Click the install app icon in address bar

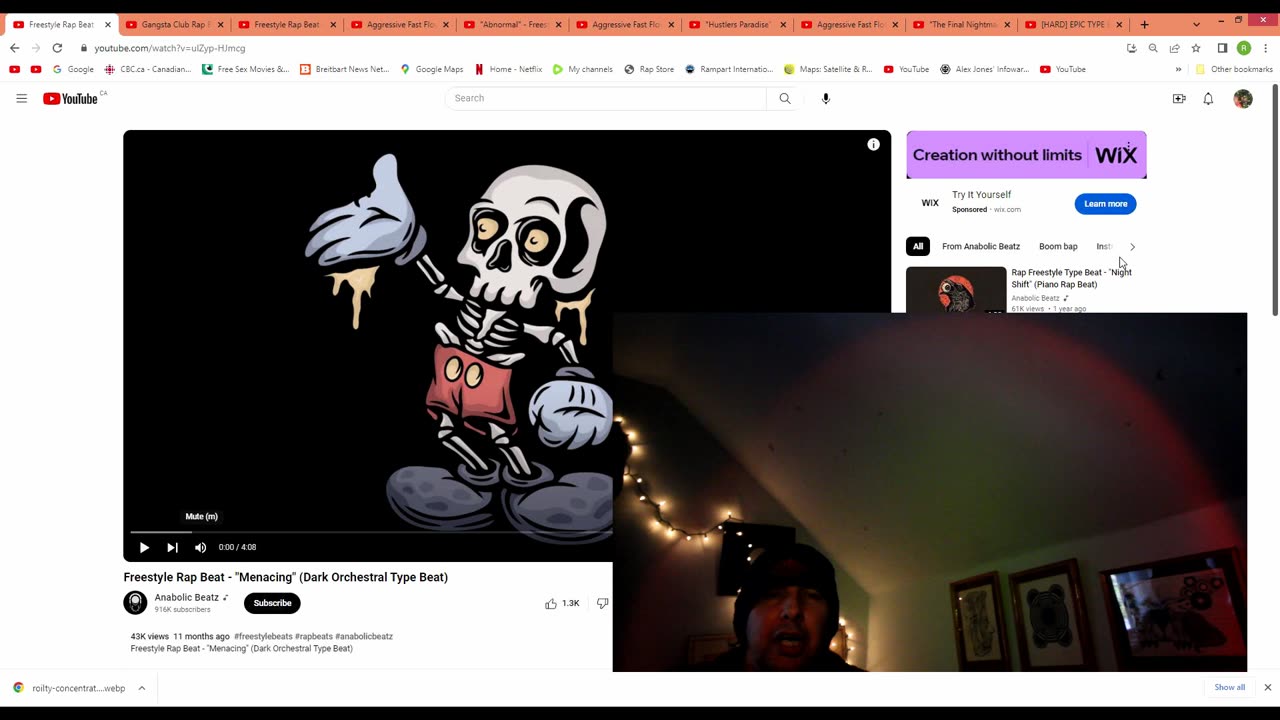coord(1131,48)
